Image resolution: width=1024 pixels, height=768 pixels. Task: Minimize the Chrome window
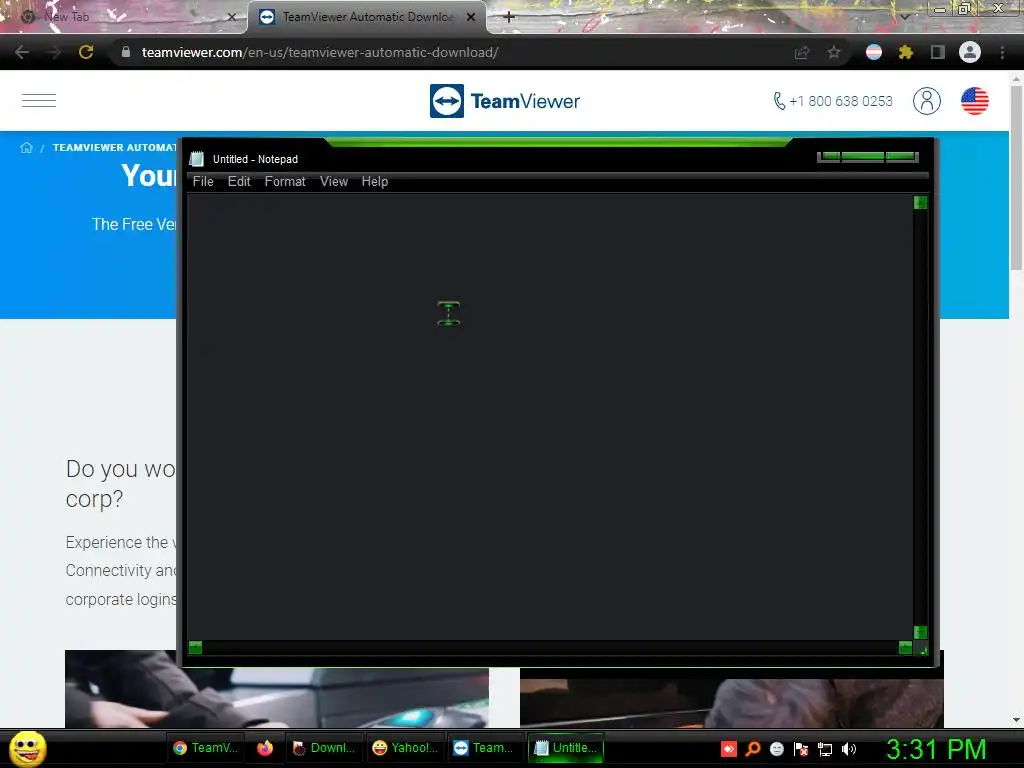940,9
